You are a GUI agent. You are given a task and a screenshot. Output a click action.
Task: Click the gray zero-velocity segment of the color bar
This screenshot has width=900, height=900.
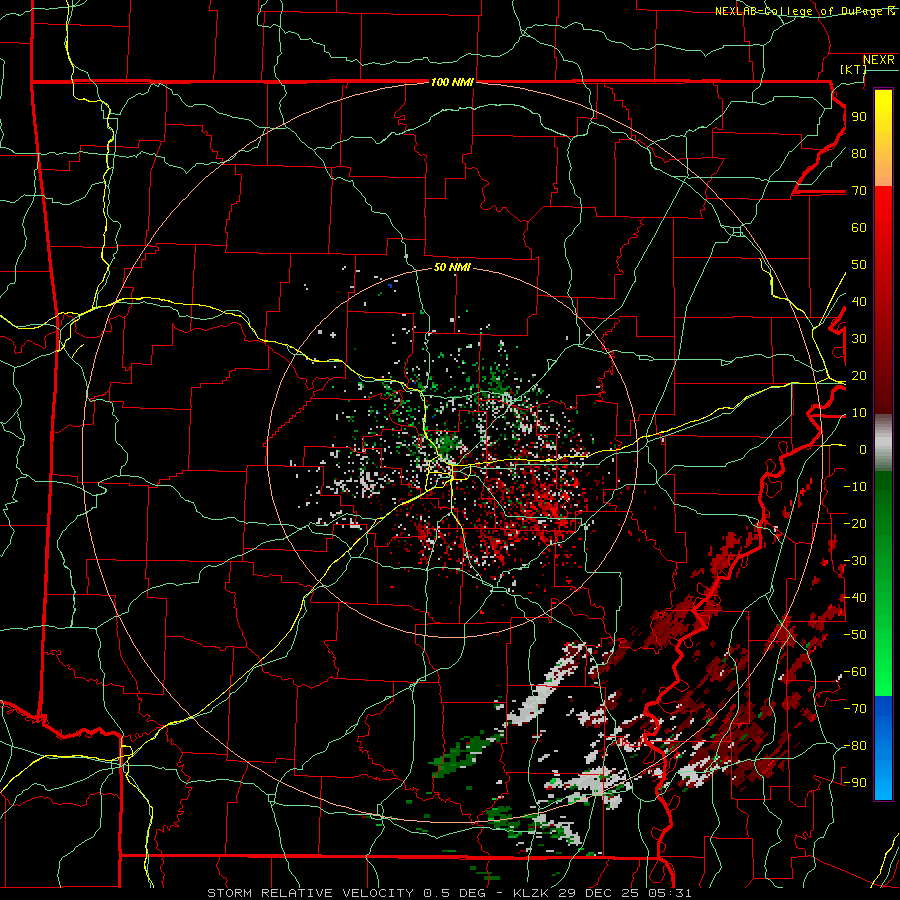click(883, 443)
